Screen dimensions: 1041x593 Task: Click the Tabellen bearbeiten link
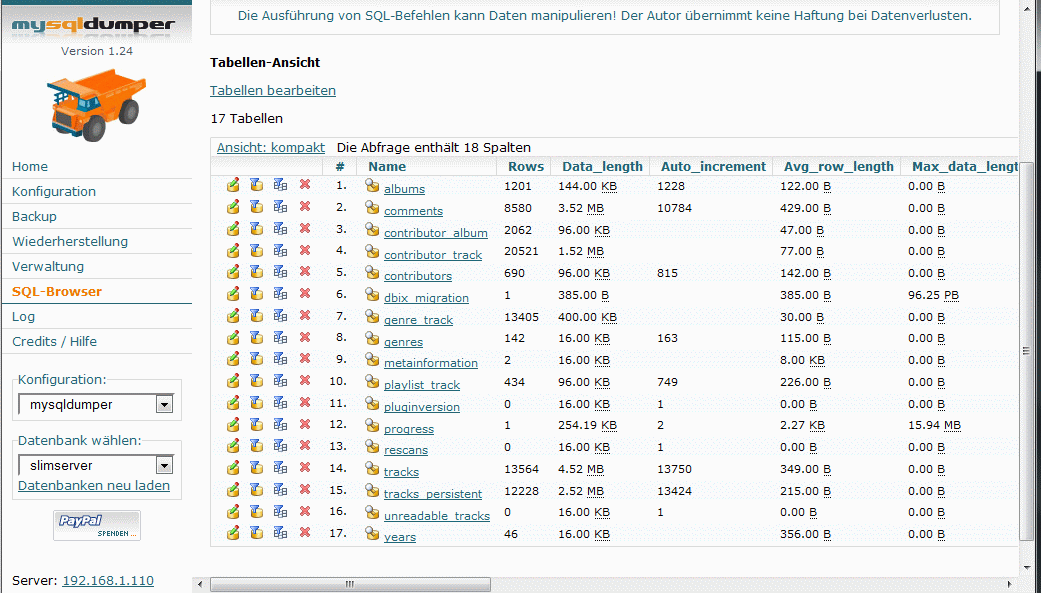(x=273, y=91)
